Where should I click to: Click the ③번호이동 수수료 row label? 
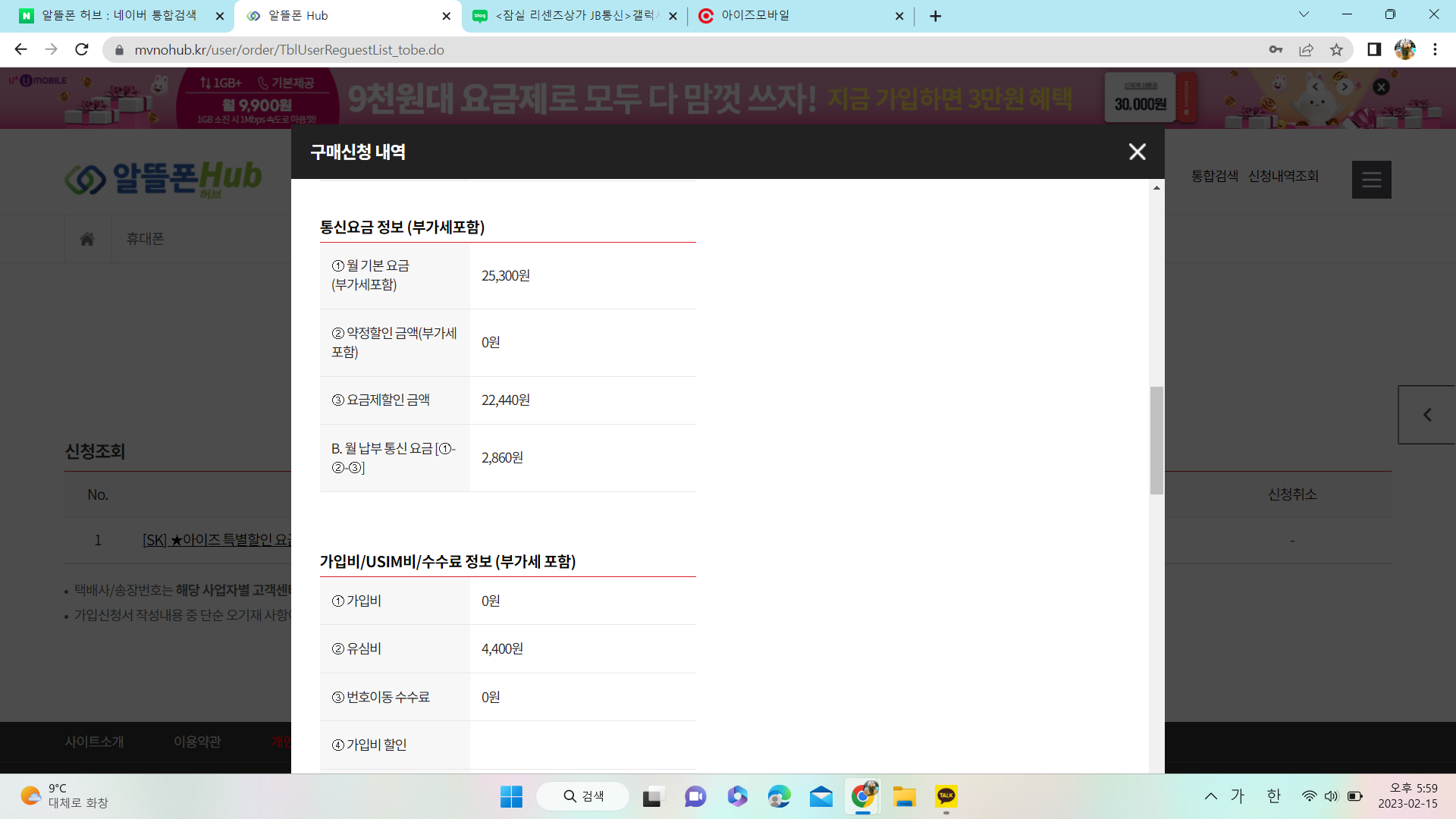coord(381,697)
